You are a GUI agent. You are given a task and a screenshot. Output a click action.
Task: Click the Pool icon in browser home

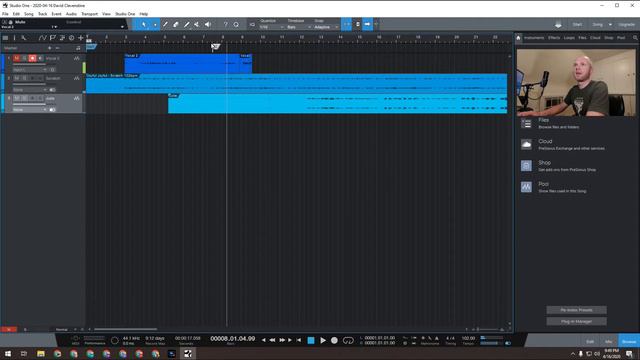click(526, 187)
